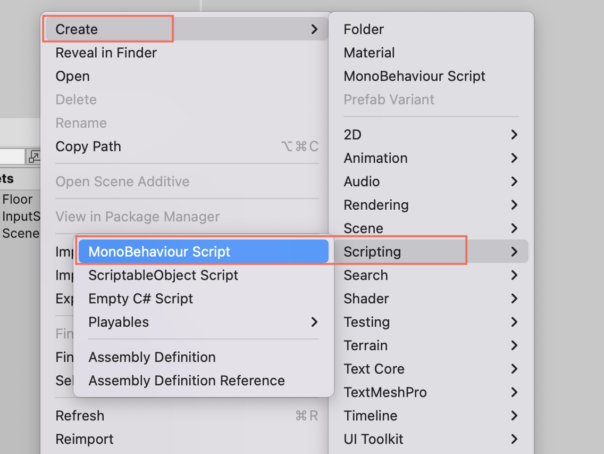Click Refresh in context menu
604x454 pixels.
point(186,415)
